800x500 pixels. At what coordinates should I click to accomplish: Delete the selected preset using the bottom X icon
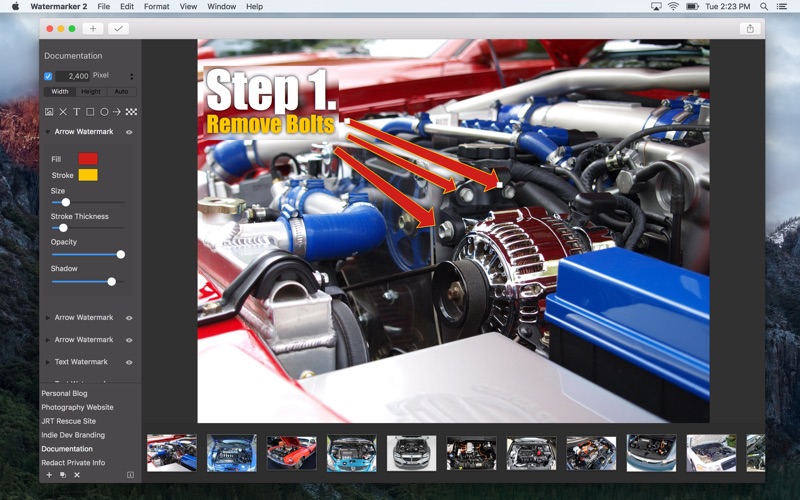(77, 475)
